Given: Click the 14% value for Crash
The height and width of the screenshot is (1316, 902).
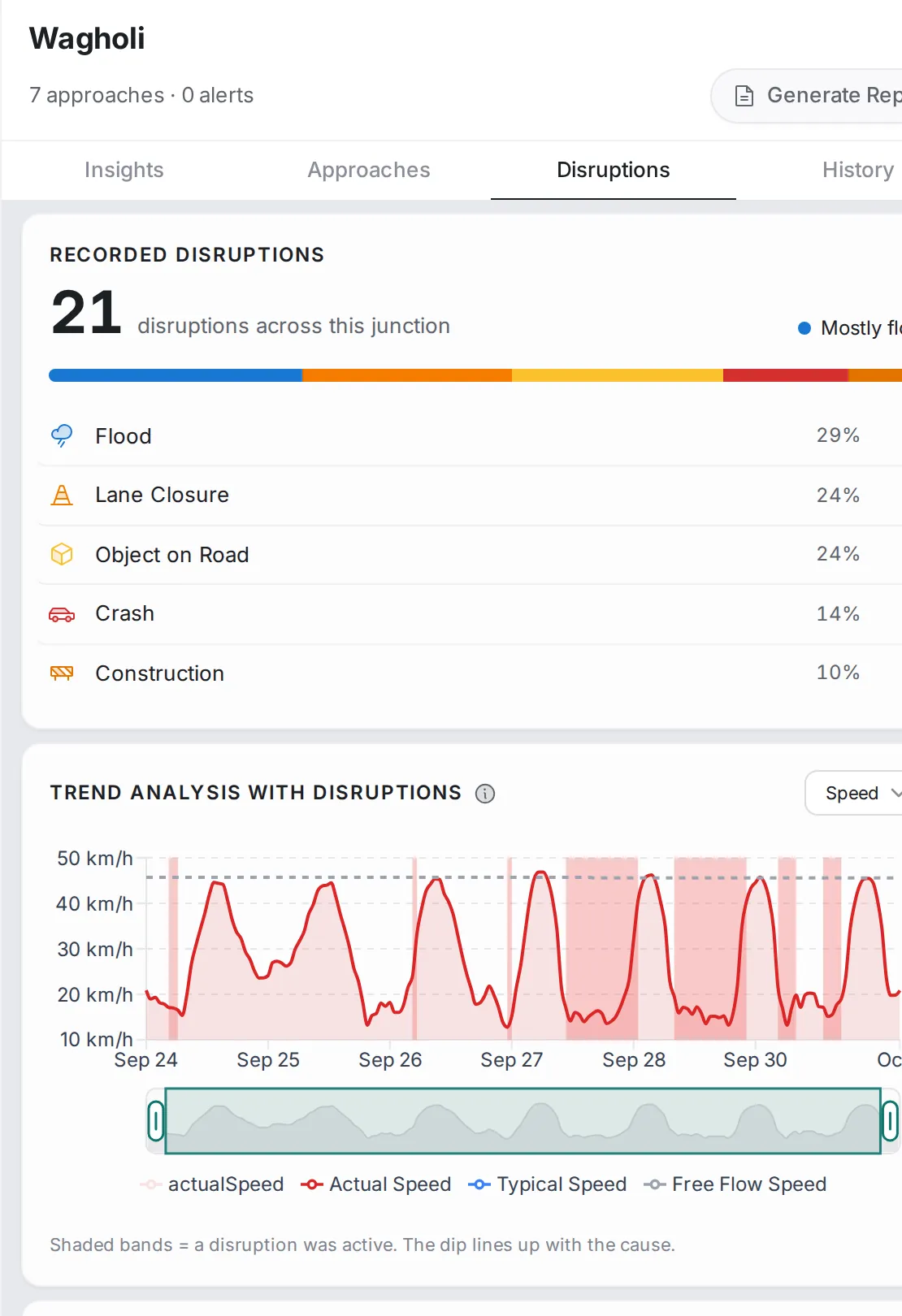Looking at the screenshot, I should click(838, 614).
